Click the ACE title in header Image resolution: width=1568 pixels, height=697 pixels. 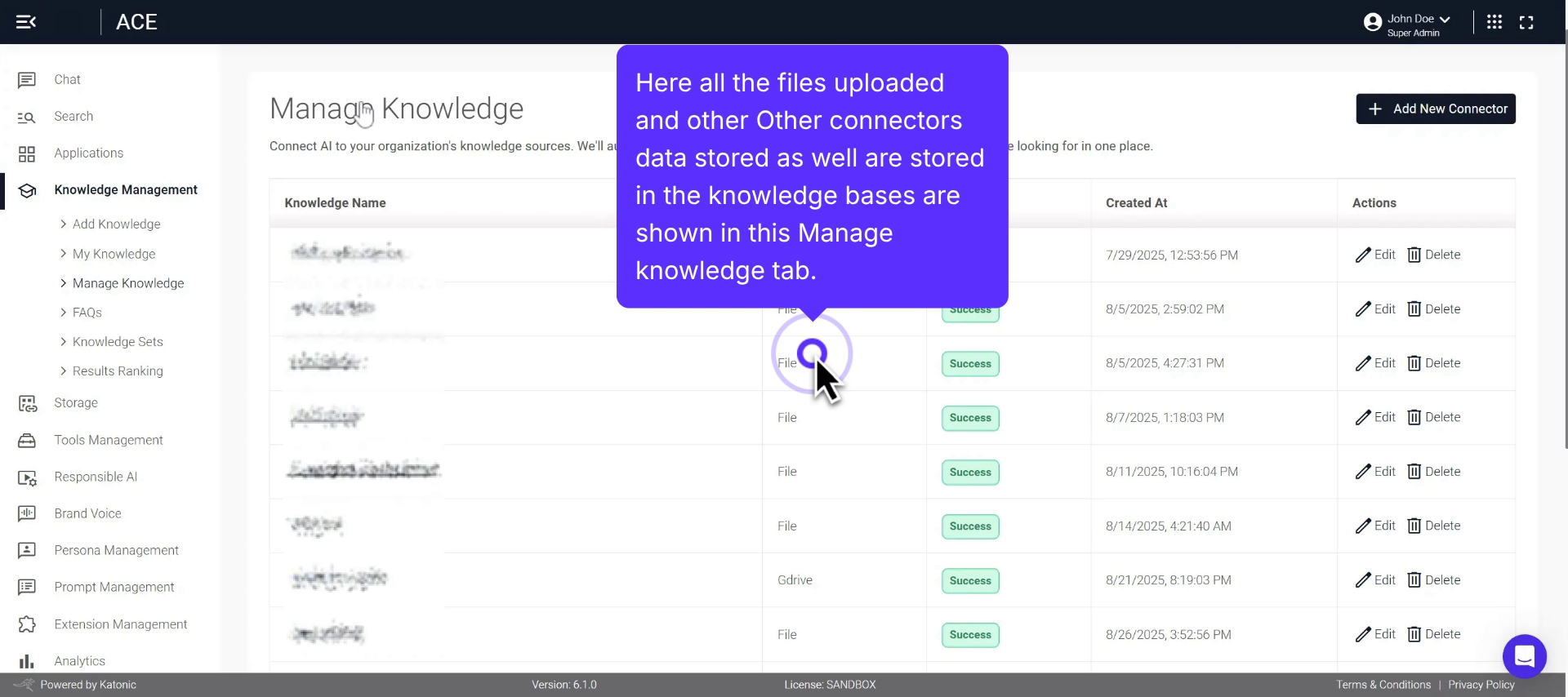point(136,22)
